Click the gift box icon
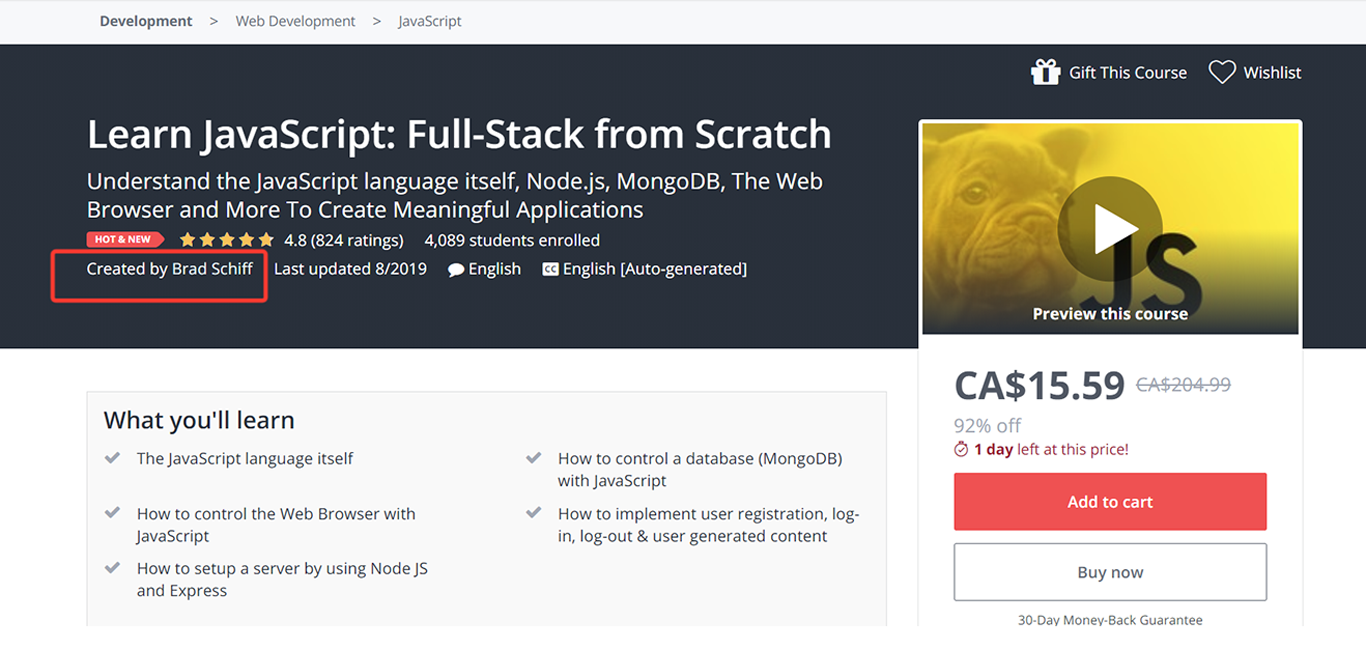The height and width of the screenshot is (650, 1366). [1045, 72]
